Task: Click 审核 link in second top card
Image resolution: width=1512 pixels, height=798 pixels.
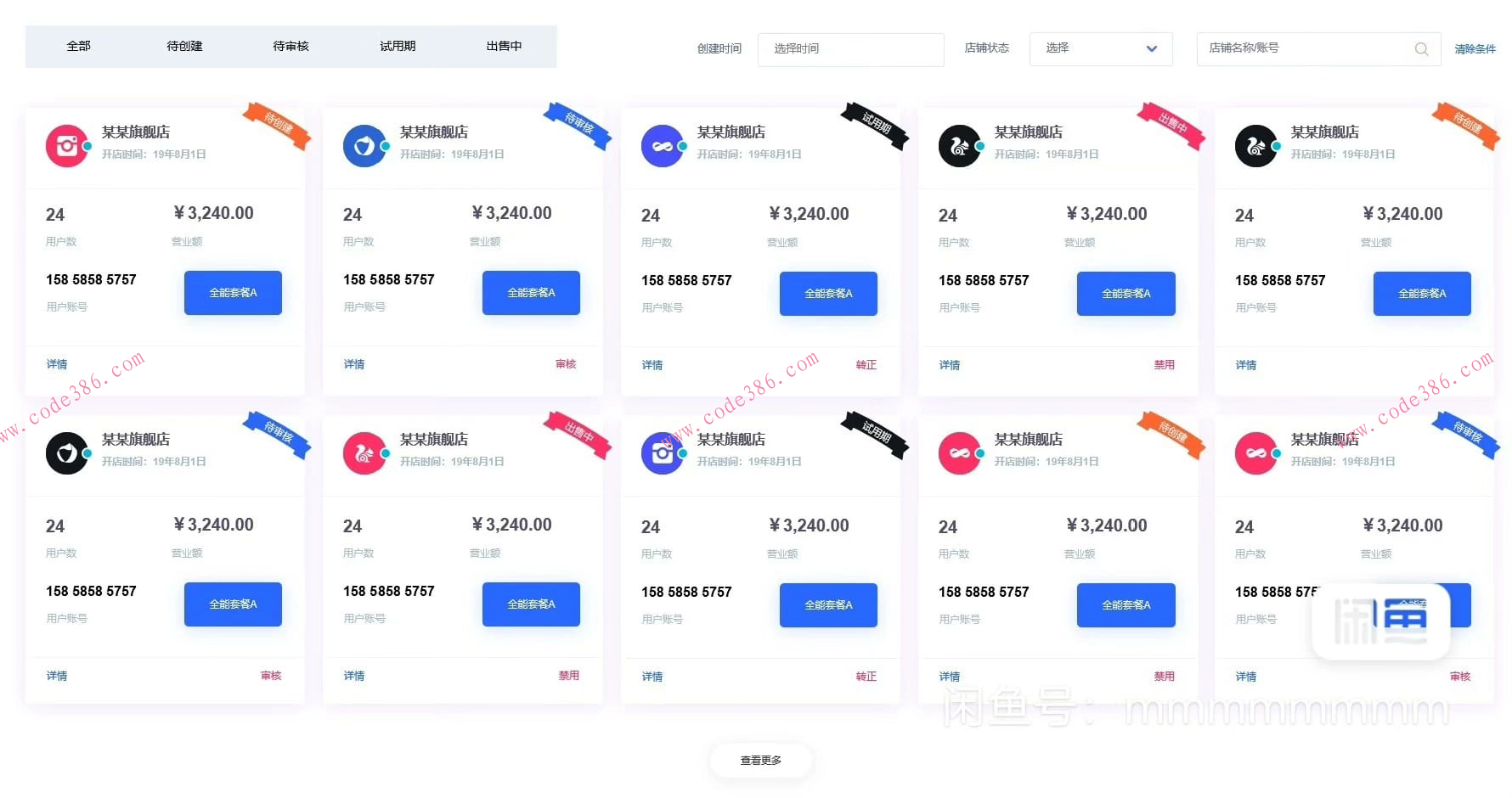Action: pyautogui.click(x=566, y=364)
